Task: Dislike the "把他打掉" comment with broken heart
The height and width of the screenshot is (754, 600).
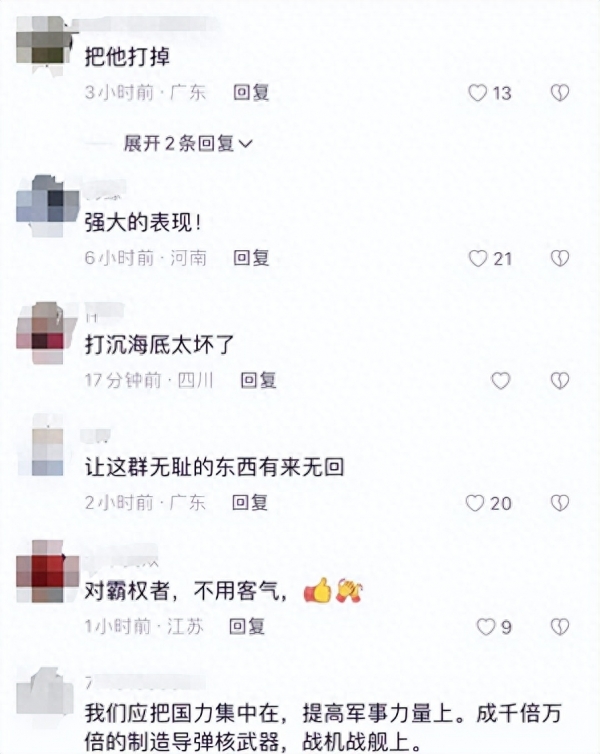Action: [560, 93]
